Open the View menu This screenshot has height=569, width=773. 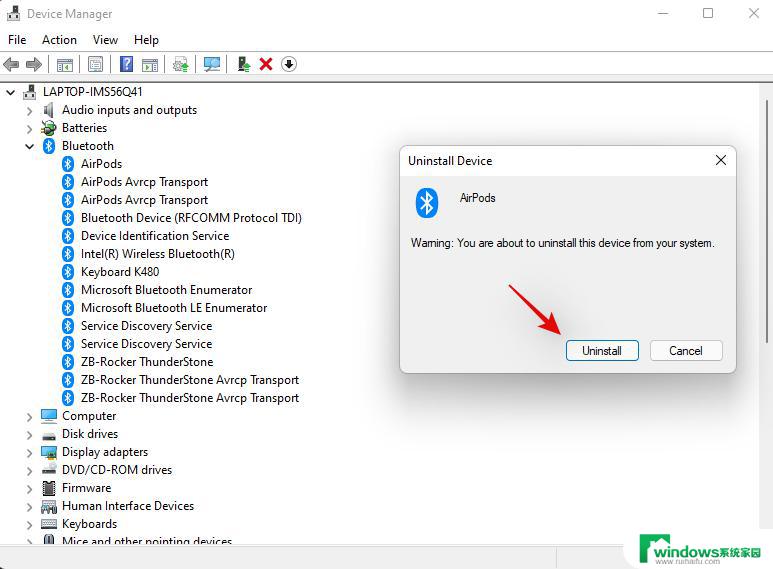[x=105, y=40]
